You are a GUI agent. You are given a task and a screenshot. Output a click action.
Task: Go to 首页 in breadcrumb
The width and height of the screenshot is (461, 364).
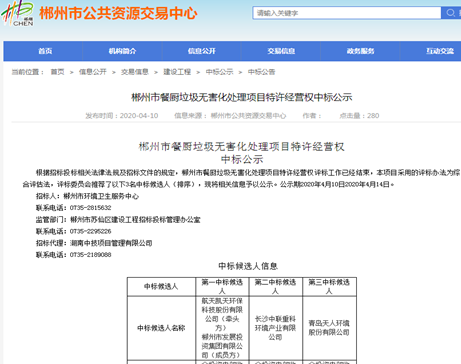pyautogui.click(x=57, y=72)
